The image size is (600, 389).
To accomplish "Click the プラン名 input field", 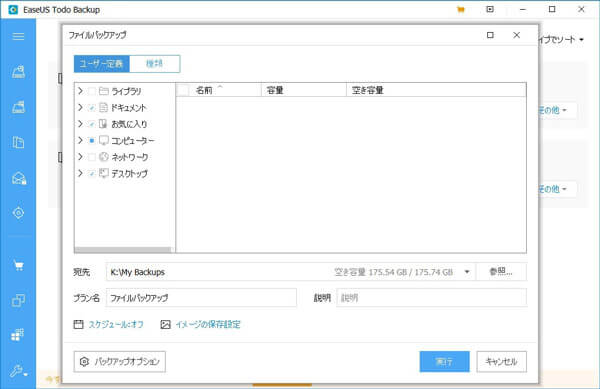I will pos(201,298).
